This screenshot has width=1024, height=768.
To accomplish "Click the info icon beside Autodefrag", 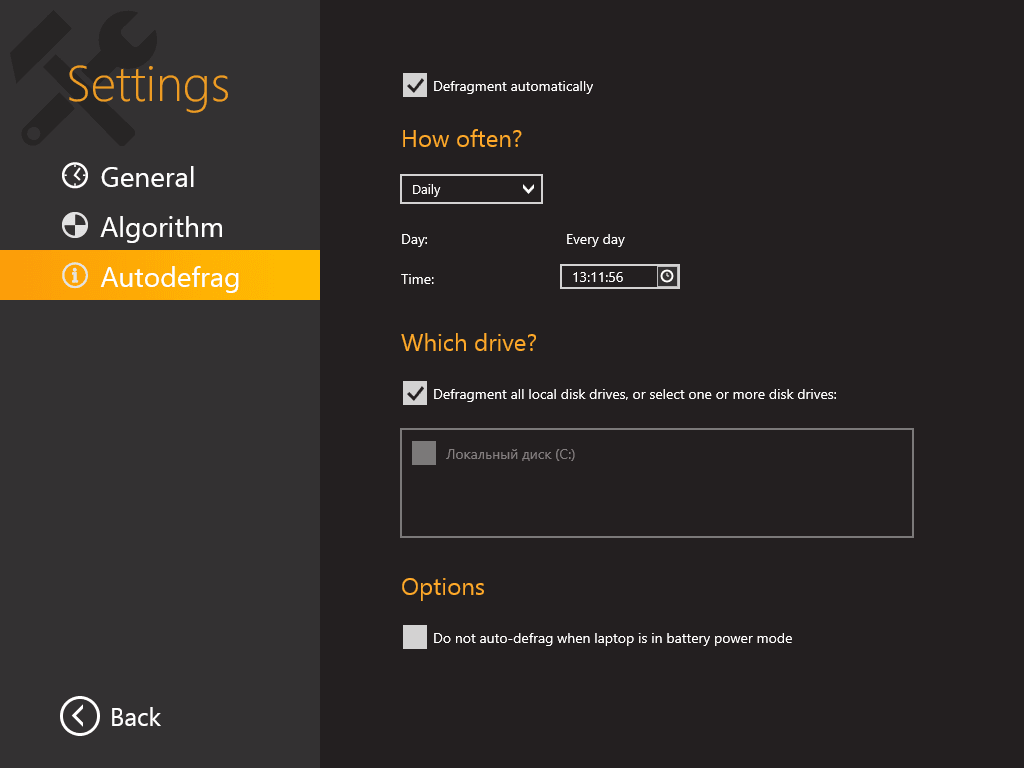I will click(75, 276).
